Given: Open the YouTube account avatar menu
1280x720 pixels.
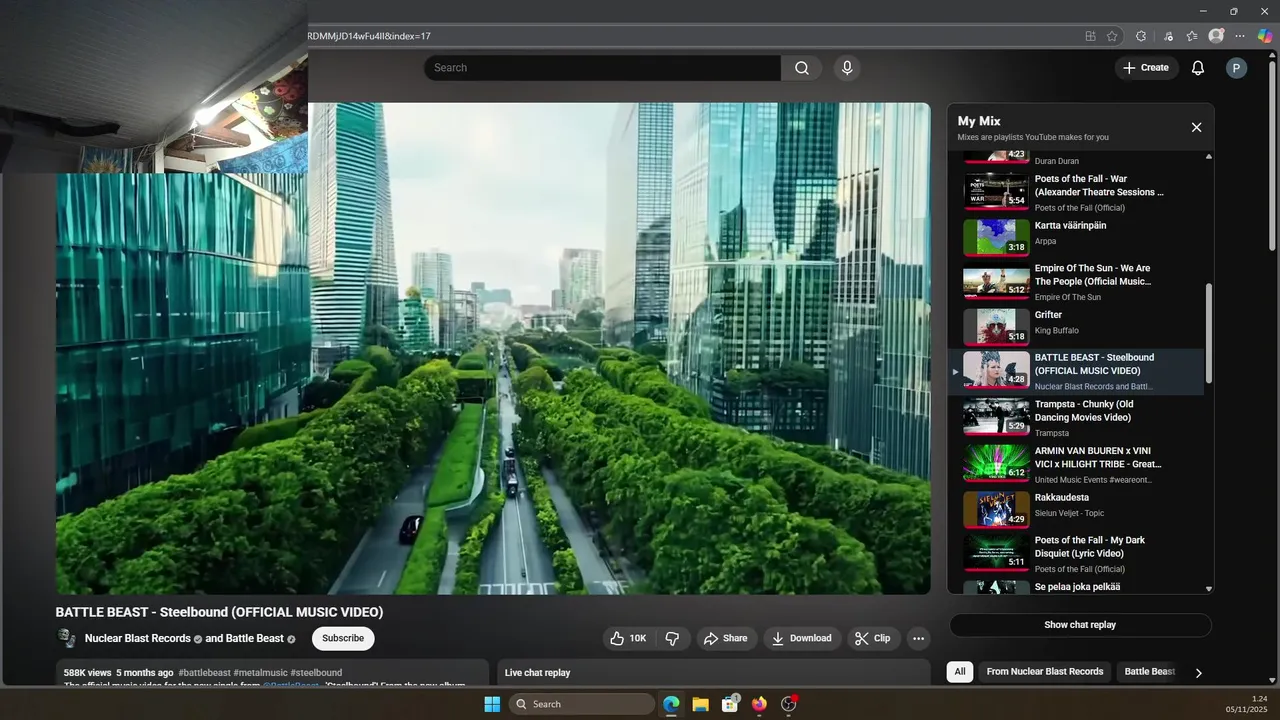Looking at the screenshot, I should [1237, 68].
